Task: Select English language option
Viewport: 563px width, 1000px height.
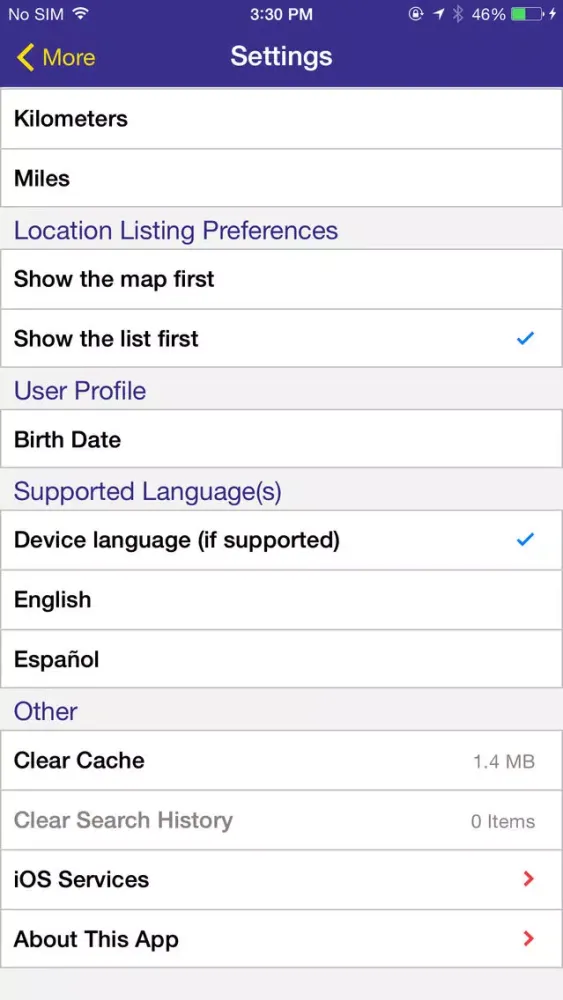Action: pyautogui.click(x=281, y=599)
